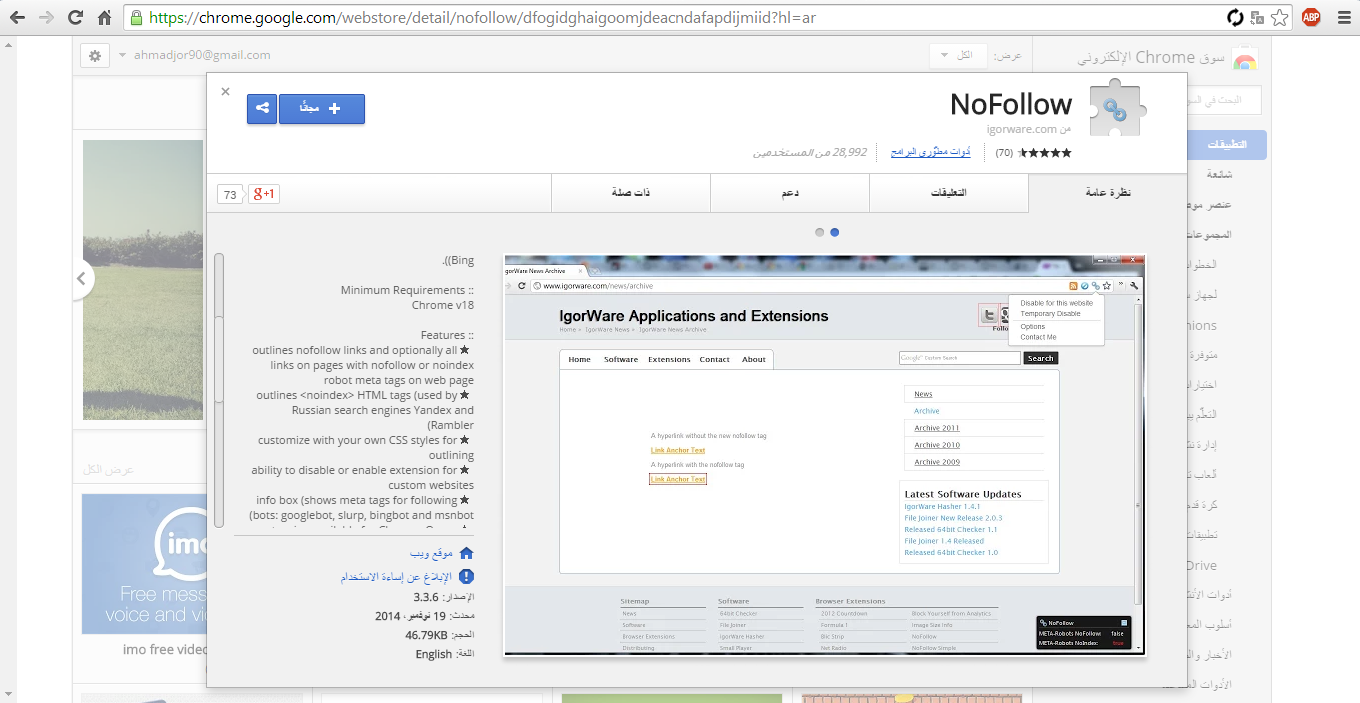Open the موقع ويب website link
1360x703 pixels.
[x=431, y=553]
